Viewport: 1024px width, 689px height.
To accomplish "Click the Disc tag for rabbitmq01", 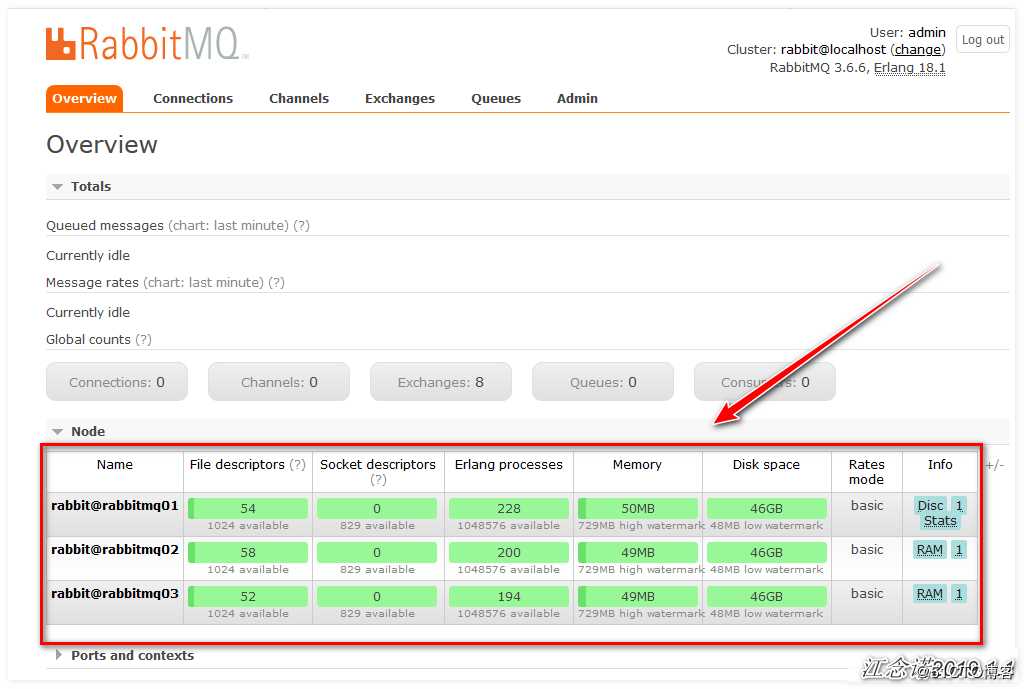I will (x=930, y=505).
